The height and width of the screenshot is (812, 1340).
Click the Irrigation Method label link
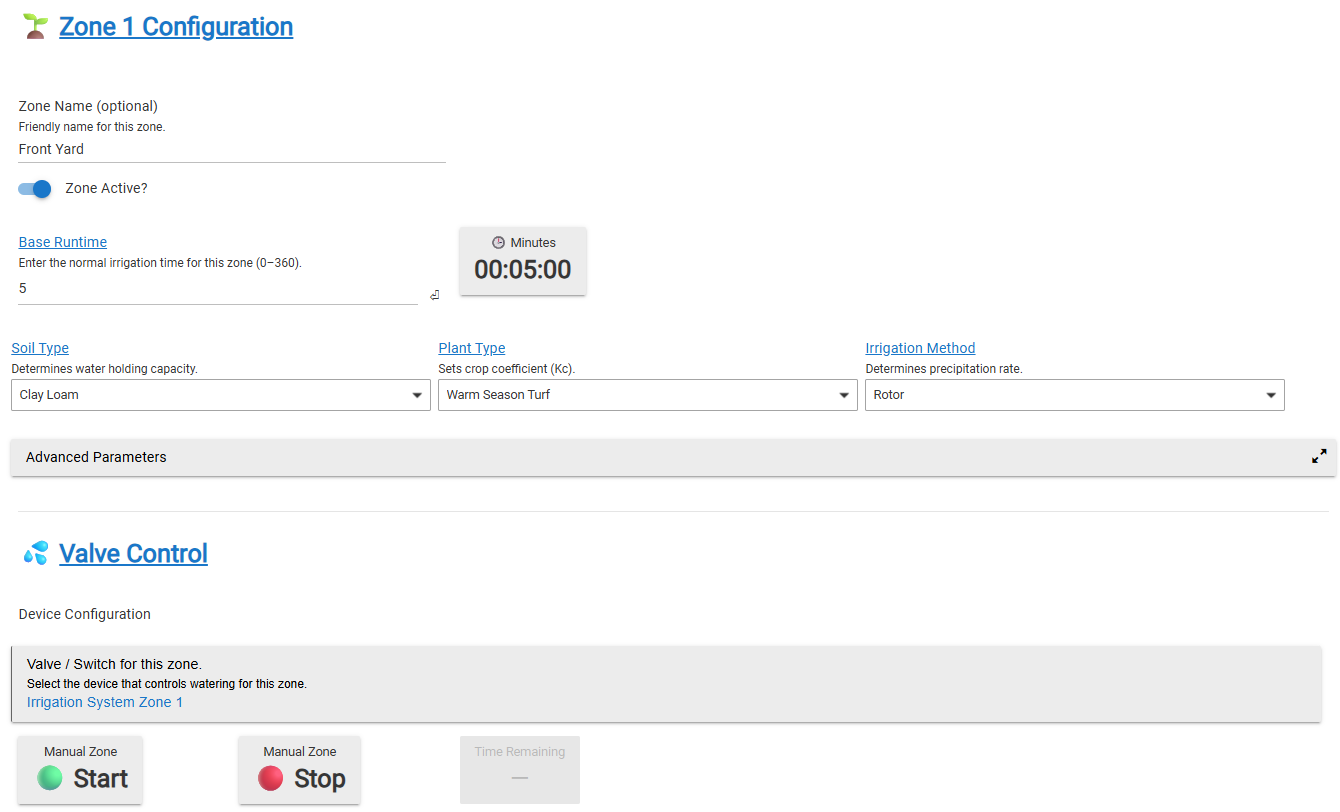pos(920,348)
